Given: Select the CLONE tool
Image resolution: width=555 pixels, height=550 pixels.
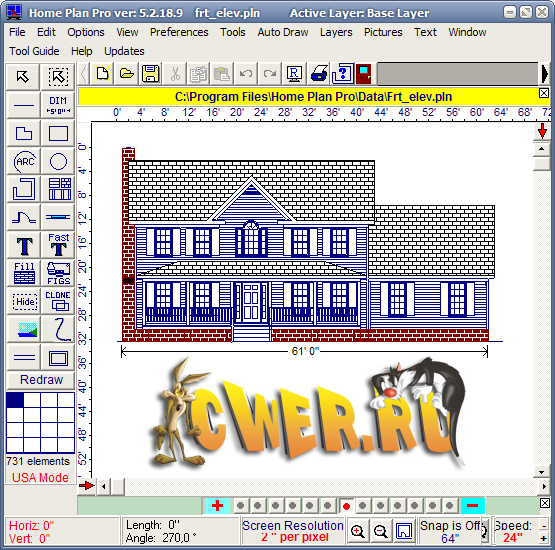Looking at the screenshot, I should click(x=58, y=301).
